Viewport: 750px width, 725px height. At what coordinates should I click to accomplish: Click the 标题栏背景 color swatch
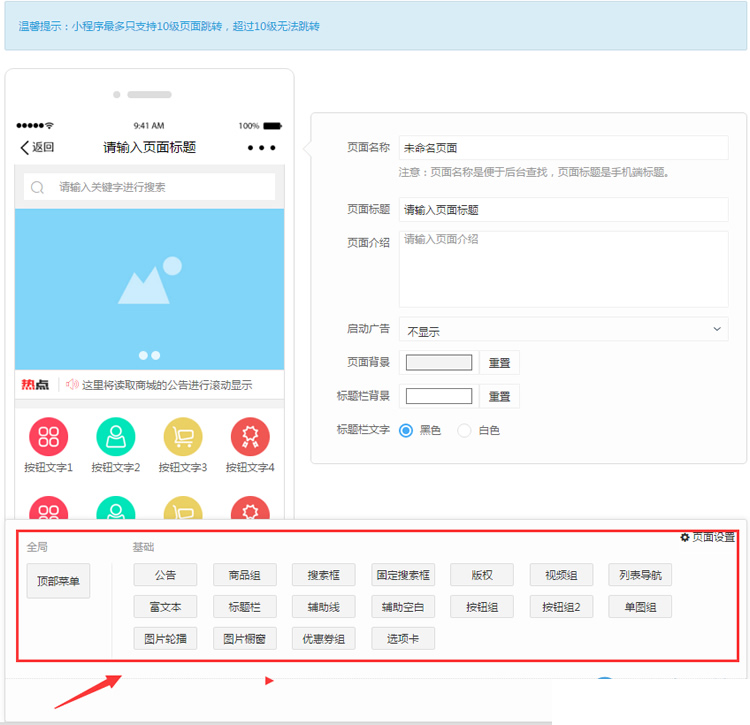pyautogui.click(x=439, y=396)
